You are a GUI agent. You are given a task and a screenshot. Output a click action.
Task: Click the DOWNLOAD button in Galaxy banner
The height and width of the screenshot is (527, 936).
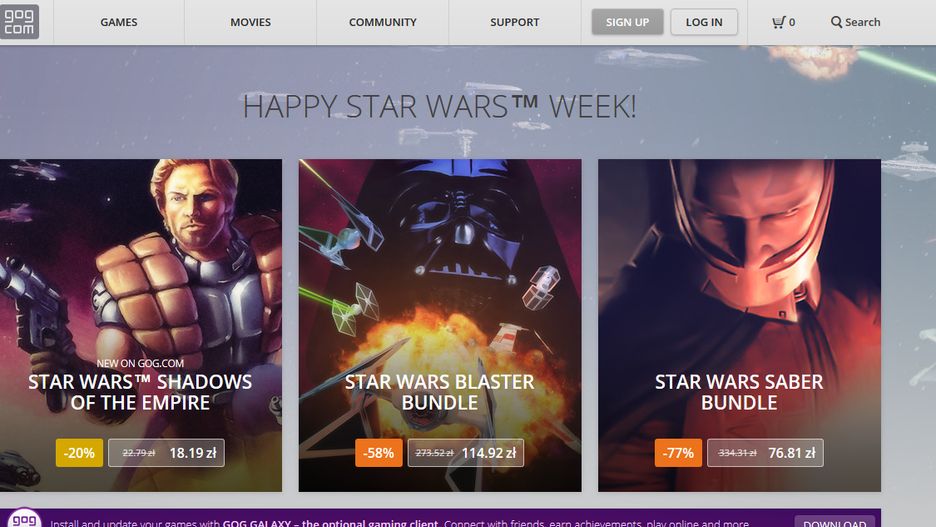tap(835, 521)
